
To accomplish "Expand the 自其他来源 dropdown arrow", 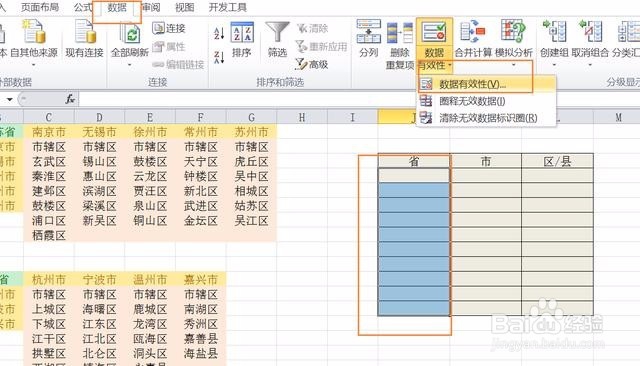I will [33, 65].
